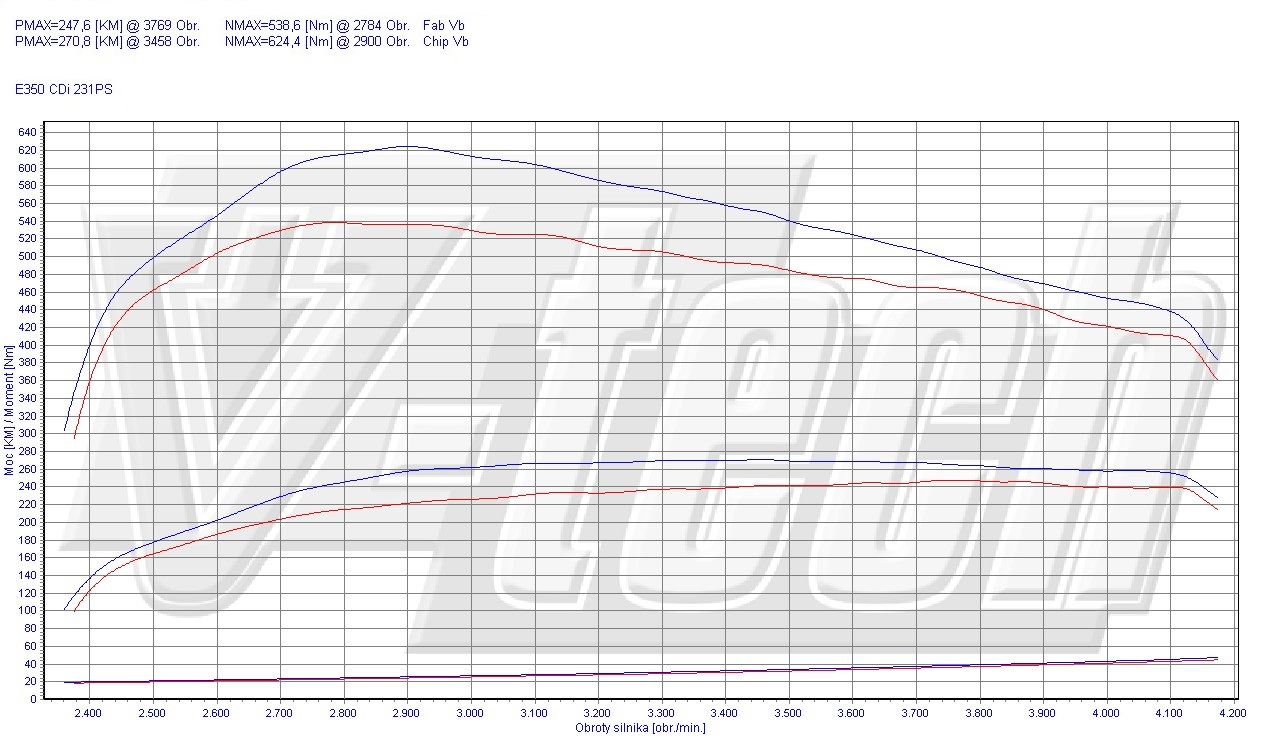
Task: Click the x-axis tick value '2.400'
Action: [x=89, y=714]
